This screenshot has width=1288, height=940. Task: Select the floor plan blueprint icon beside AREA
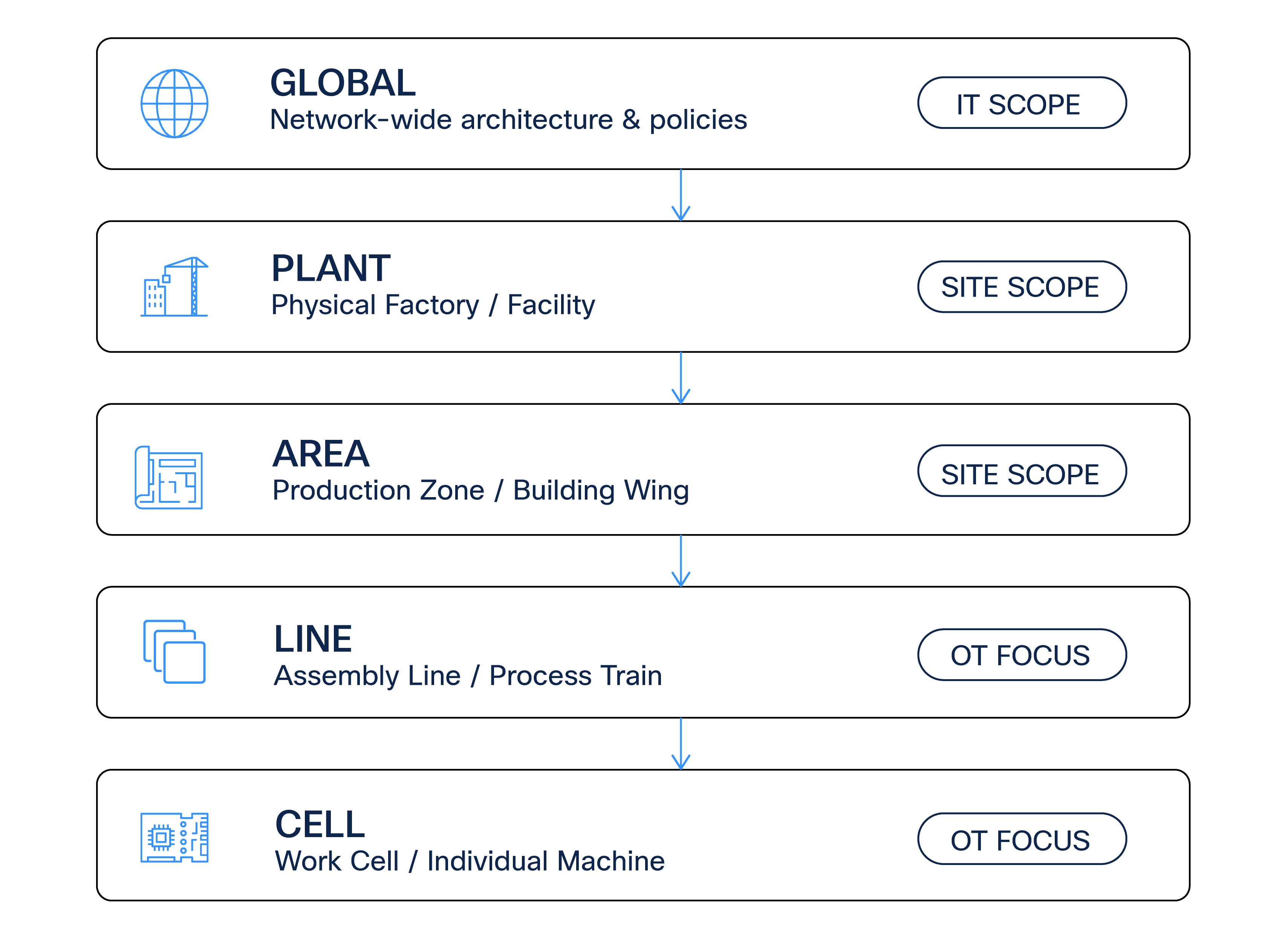tap(169, 477)
